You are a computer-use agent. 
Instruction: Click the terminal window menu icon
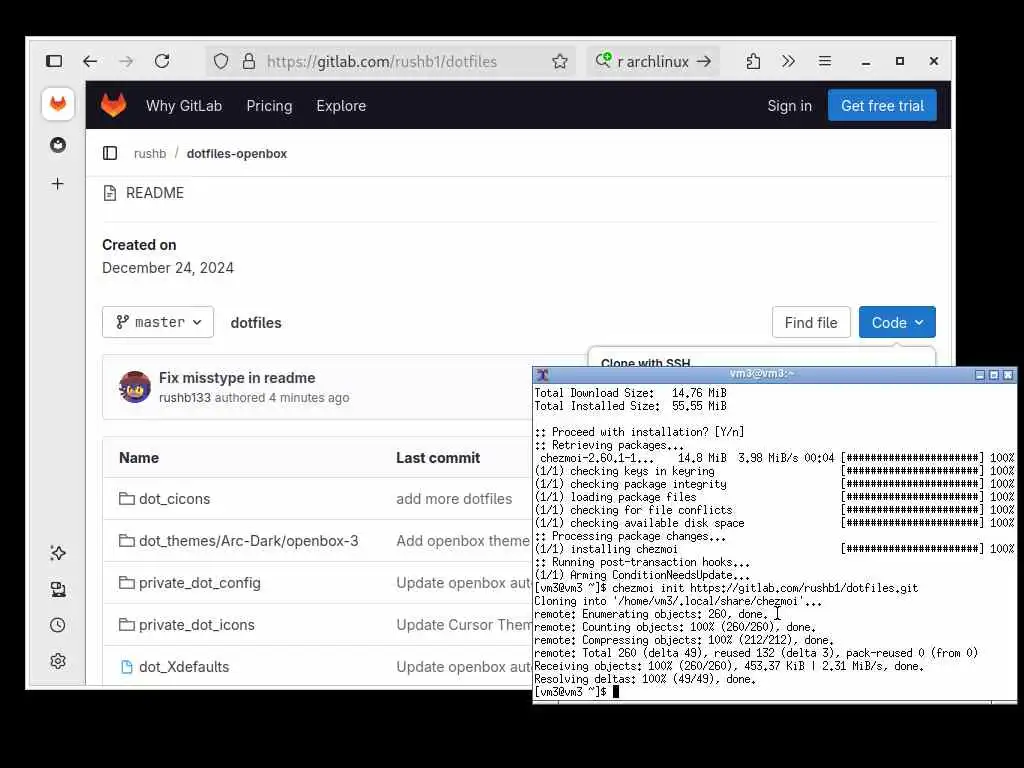[542, 375]
